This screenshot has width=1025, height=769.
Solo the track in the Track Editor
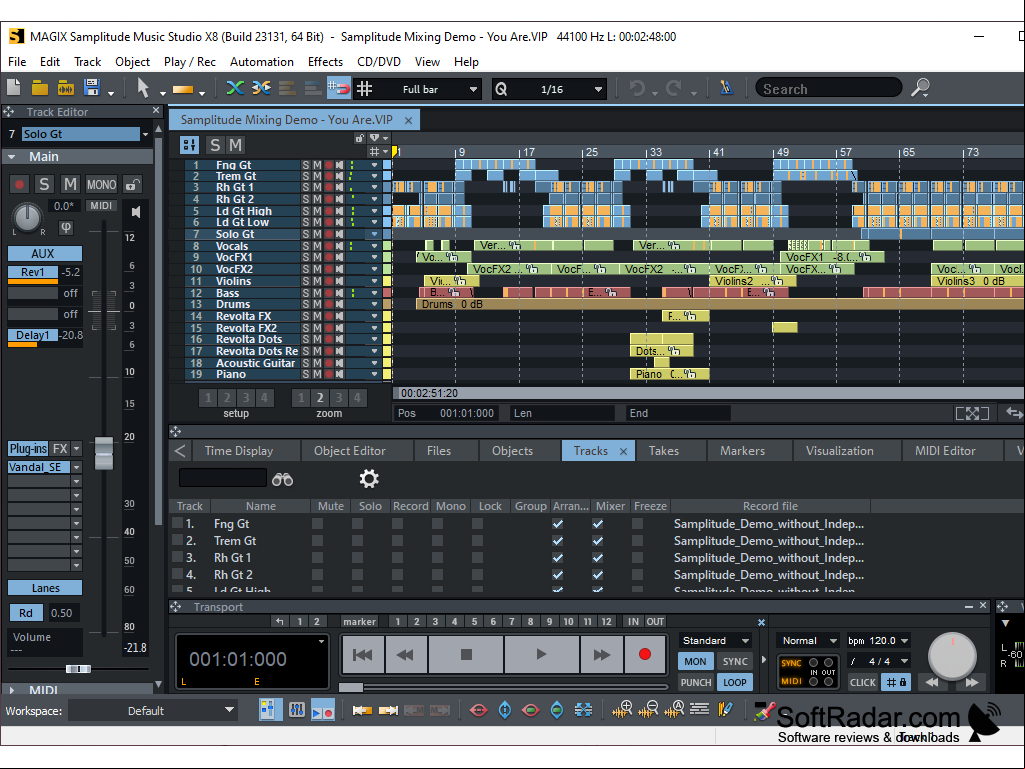(x=44, y=184)
